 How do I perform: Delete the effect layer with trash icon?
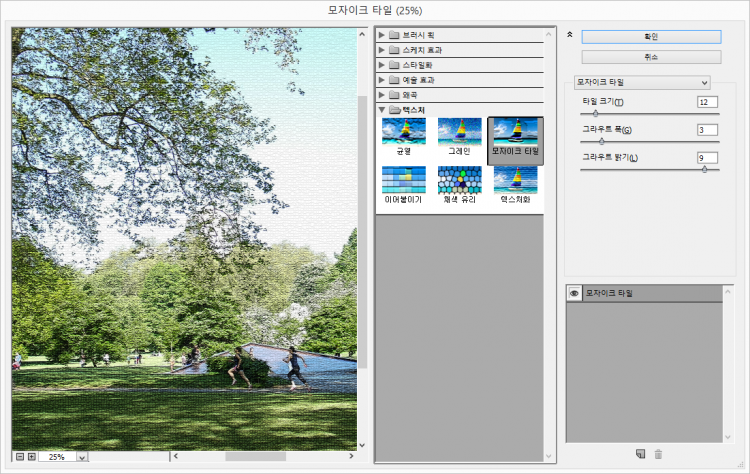point(658,454)
